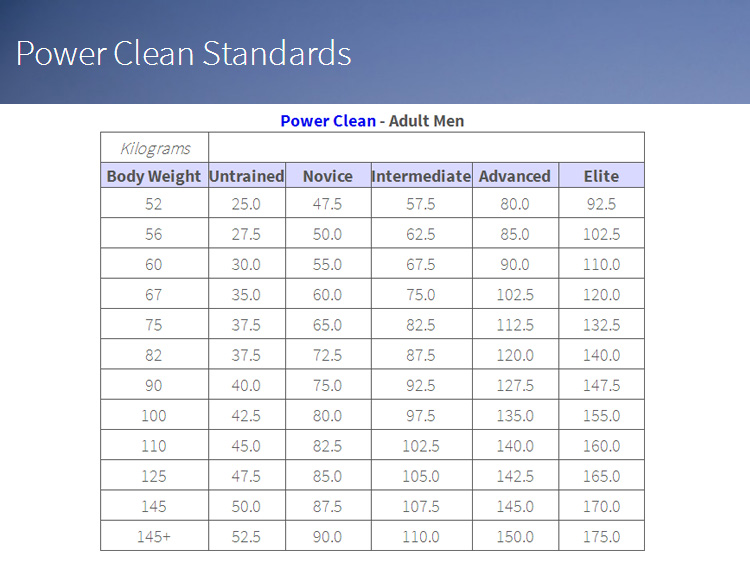Click Advanced value 127.5
Screen dimensions: 750x563
515,386
